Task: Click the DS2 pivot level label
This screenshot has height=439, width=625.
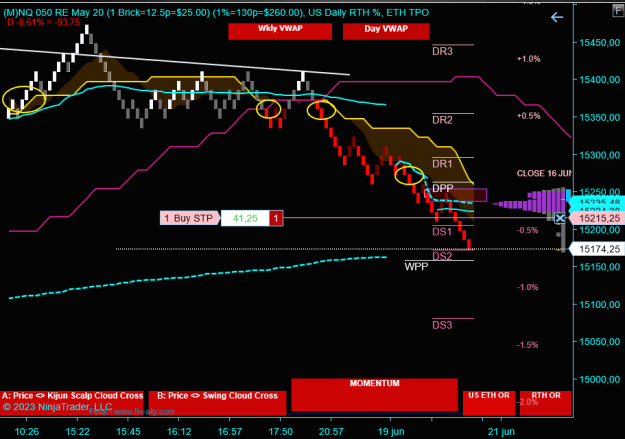Action: (x=442, y=256)
